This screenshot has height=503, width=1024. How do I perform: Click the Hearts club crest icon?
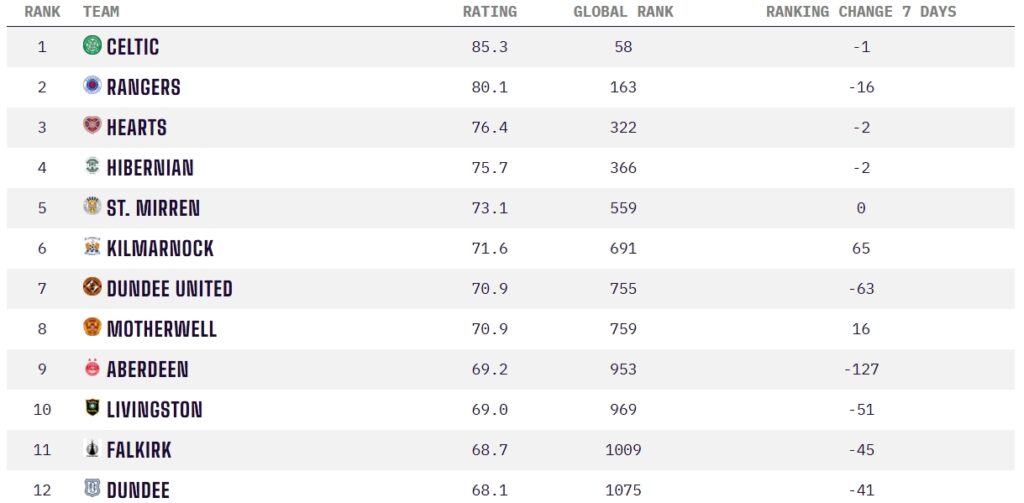tap(92, 127)
